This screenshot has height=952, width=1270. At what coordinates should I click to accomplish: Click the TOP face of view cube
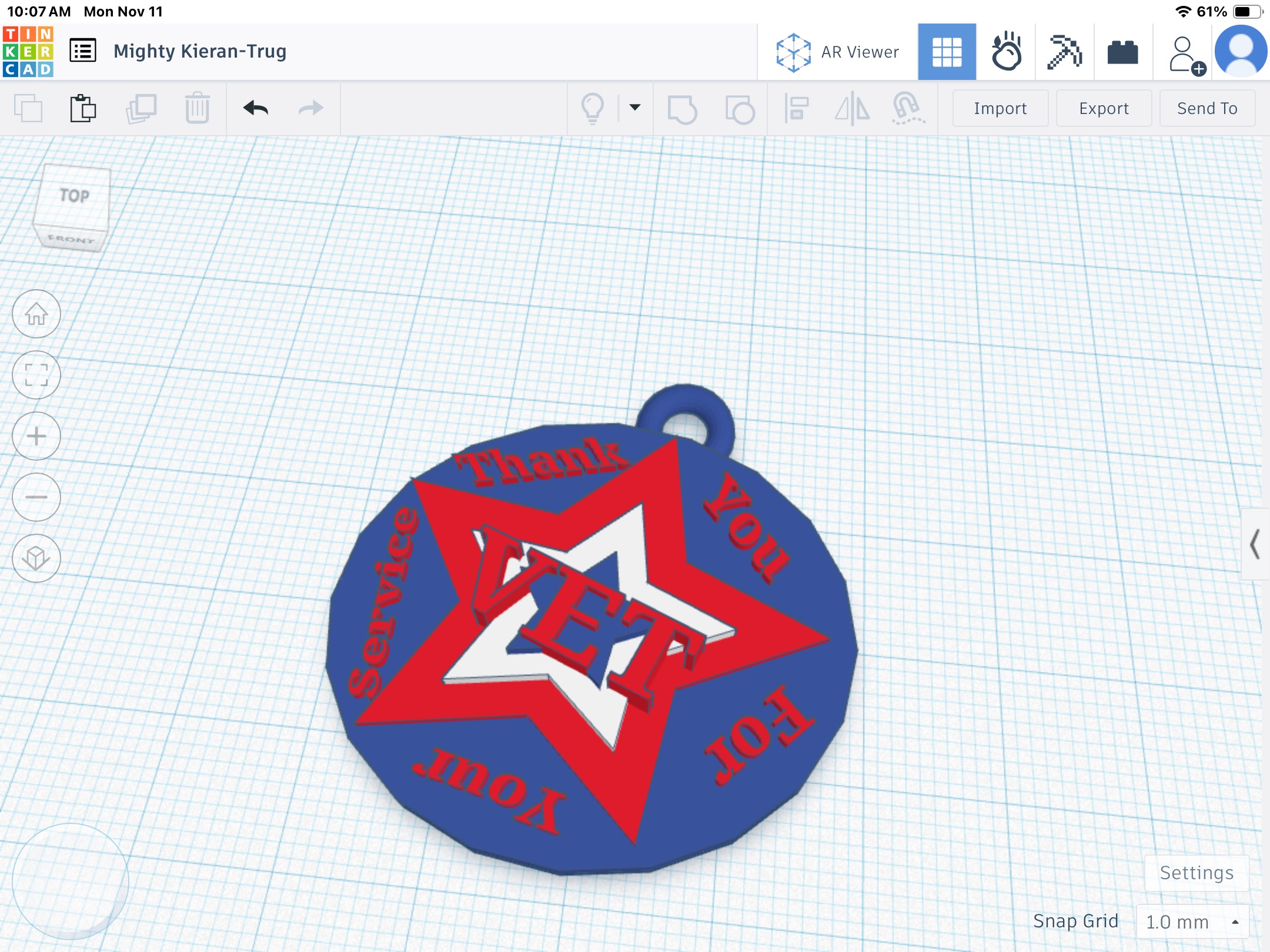pyautogui.click(x=73, y=196)
